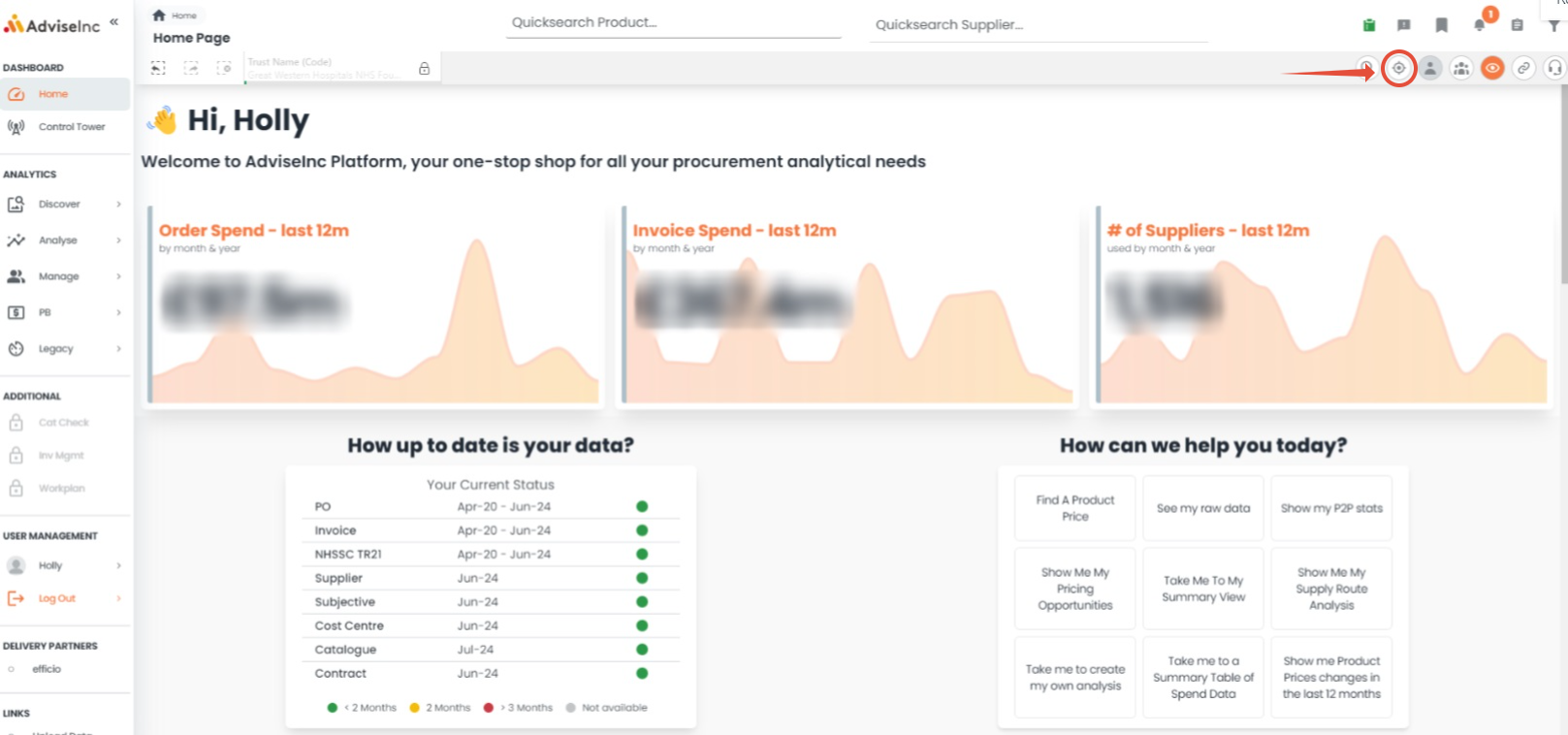The height and width of the screenshot is (735, 1568).
Task: Click the AdviseInc logo
Action: (52, 25)
